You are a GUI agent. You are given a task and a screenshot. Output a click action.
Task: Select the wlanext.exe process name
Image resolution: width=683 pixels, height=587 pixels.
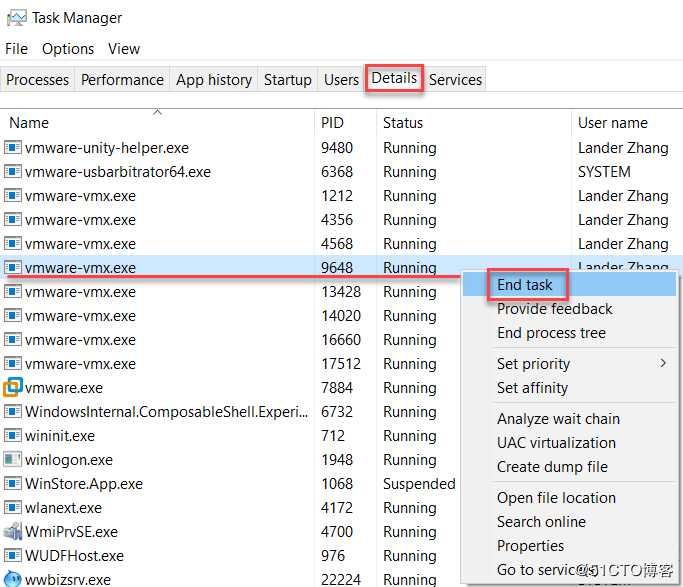(64, 507)
